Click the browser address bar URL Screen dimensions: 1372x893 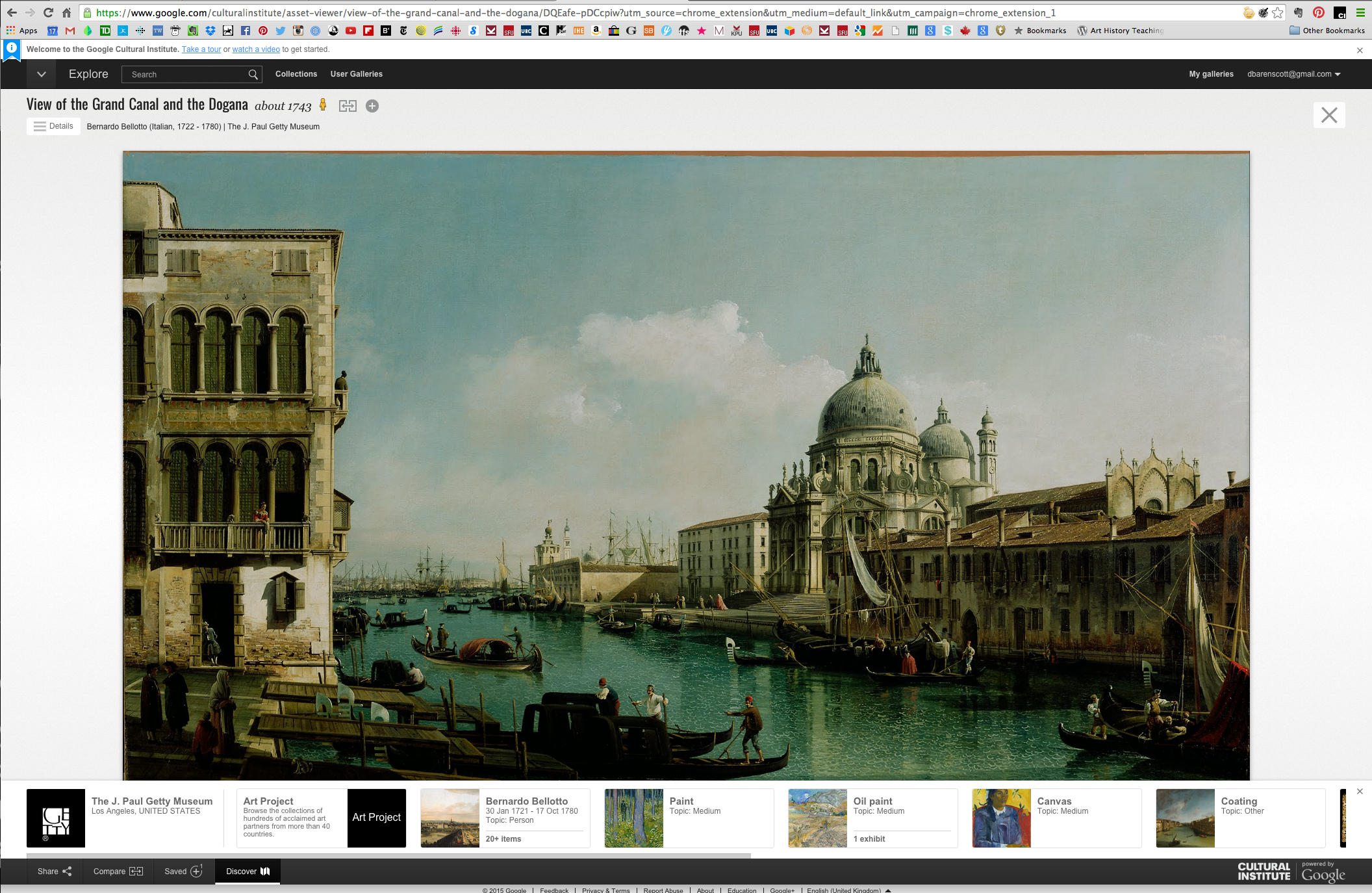576,12
